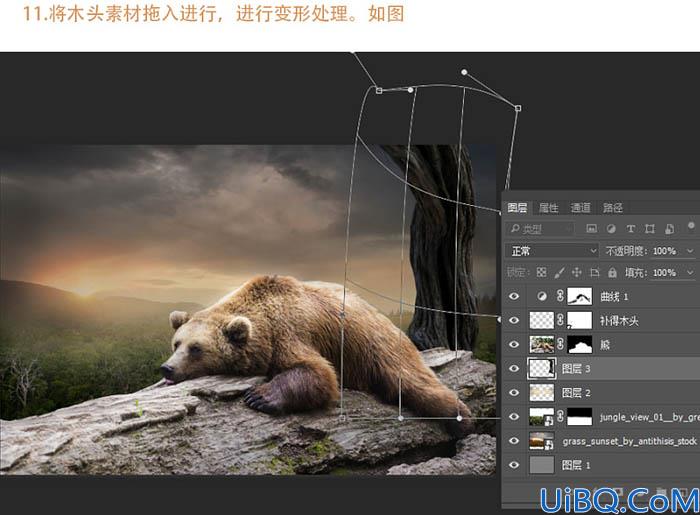
Task: Filter layers by pixel layer icon
Action: (592, 229)
